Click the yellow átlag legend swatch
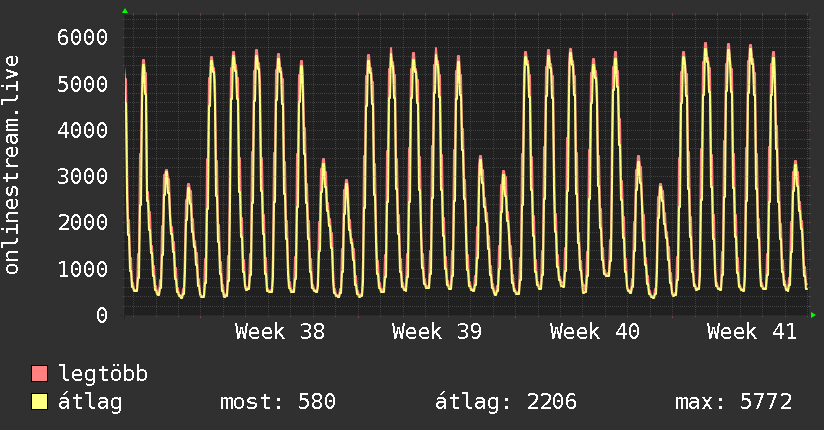The height and width of the screenshot is (430, 824). point(39,401)
